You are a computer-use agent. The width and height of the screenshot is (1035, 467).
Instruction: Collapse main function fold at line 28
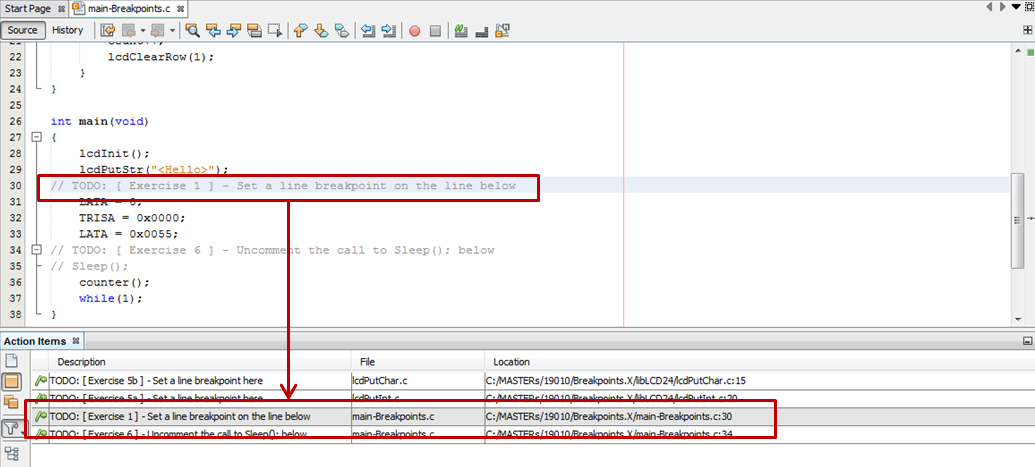point(36,138)
